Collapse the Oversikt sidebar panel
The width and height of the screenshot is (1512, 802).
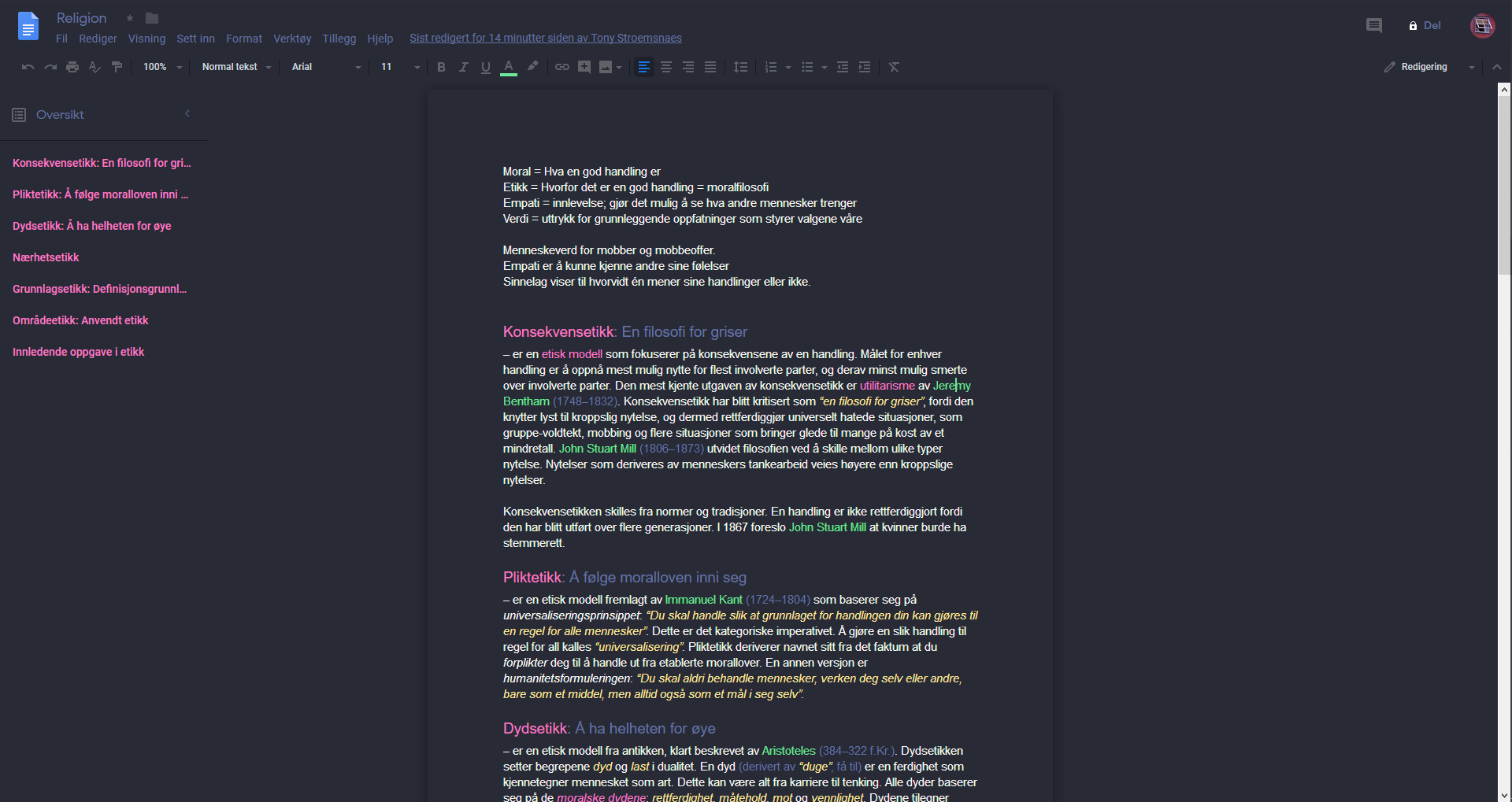pyautogui.click(x=187, y=113)
